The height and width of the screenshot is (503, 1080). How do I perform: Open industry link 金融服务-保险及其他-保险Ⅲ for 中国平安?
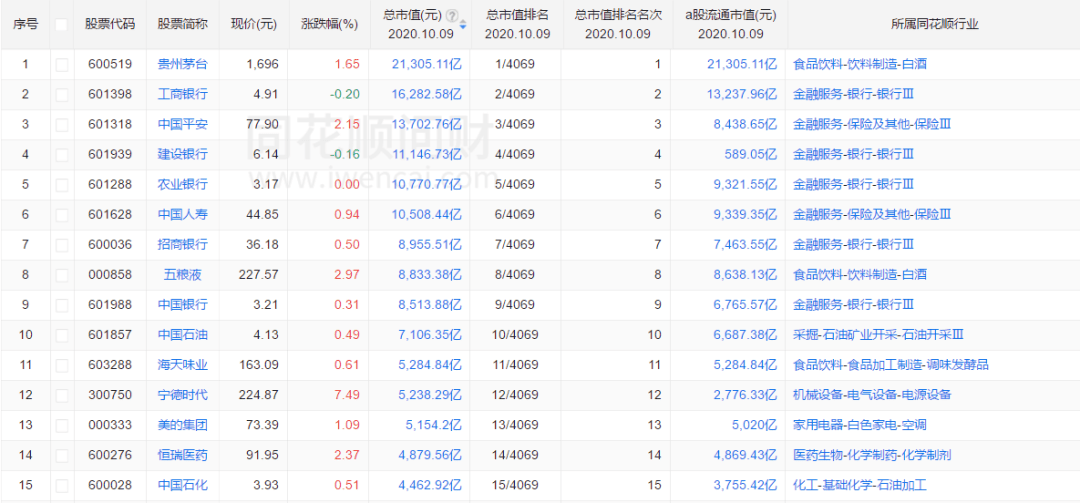coord(872,125)
